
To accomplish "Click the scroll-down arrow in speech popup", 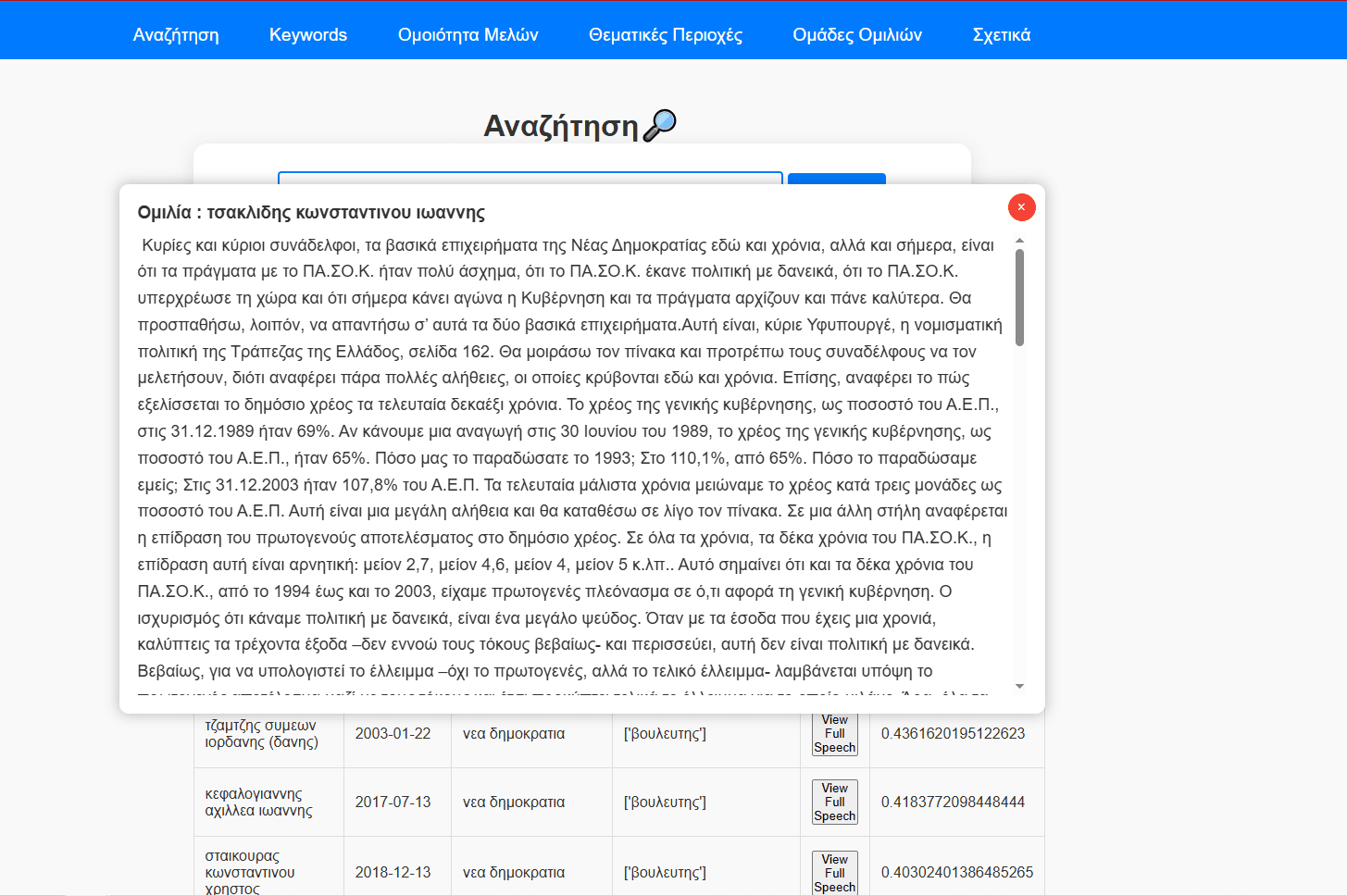I will click(1019, 686).
